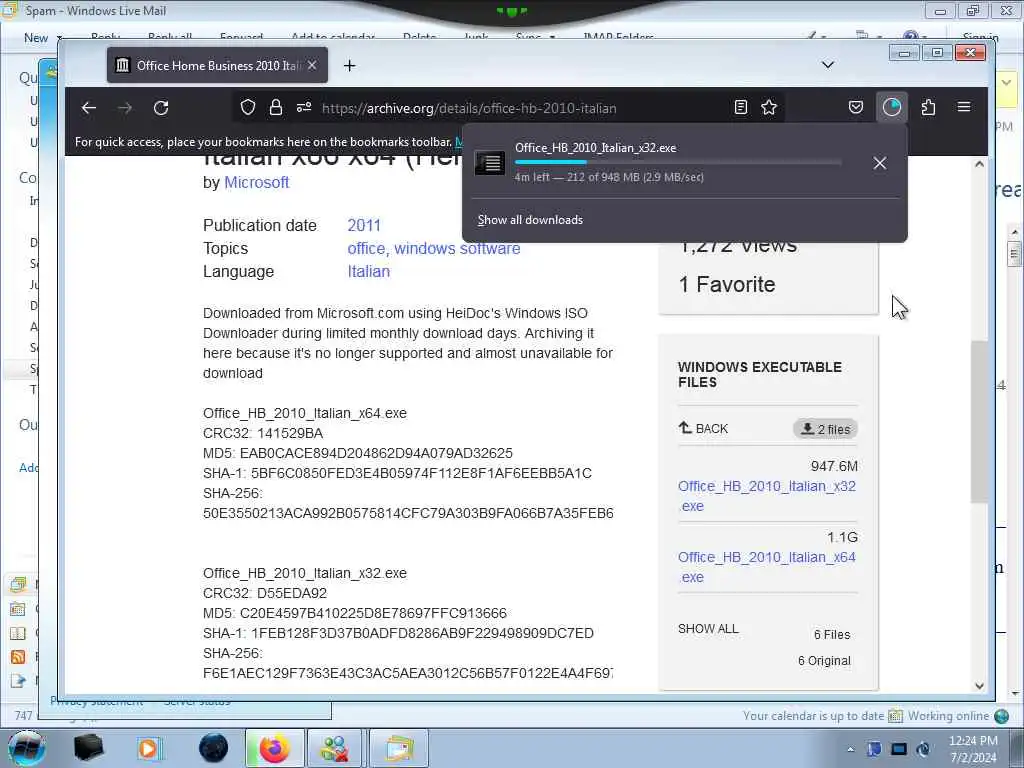Open Feeds icon in Live Mail sidebar
Screen dimensions: 1024x768
point(18,656)
